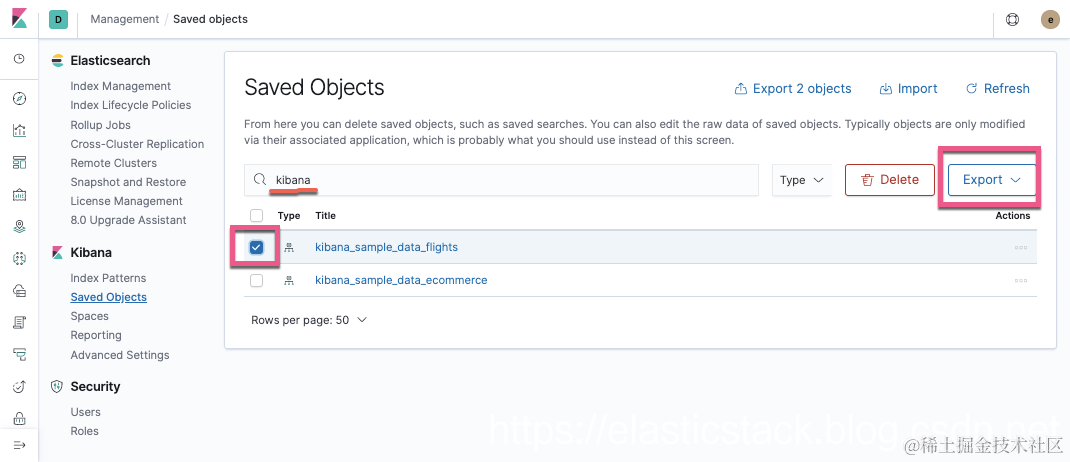
Task: Click the Saved objects breadcrumb text
Action: [210, 19]
